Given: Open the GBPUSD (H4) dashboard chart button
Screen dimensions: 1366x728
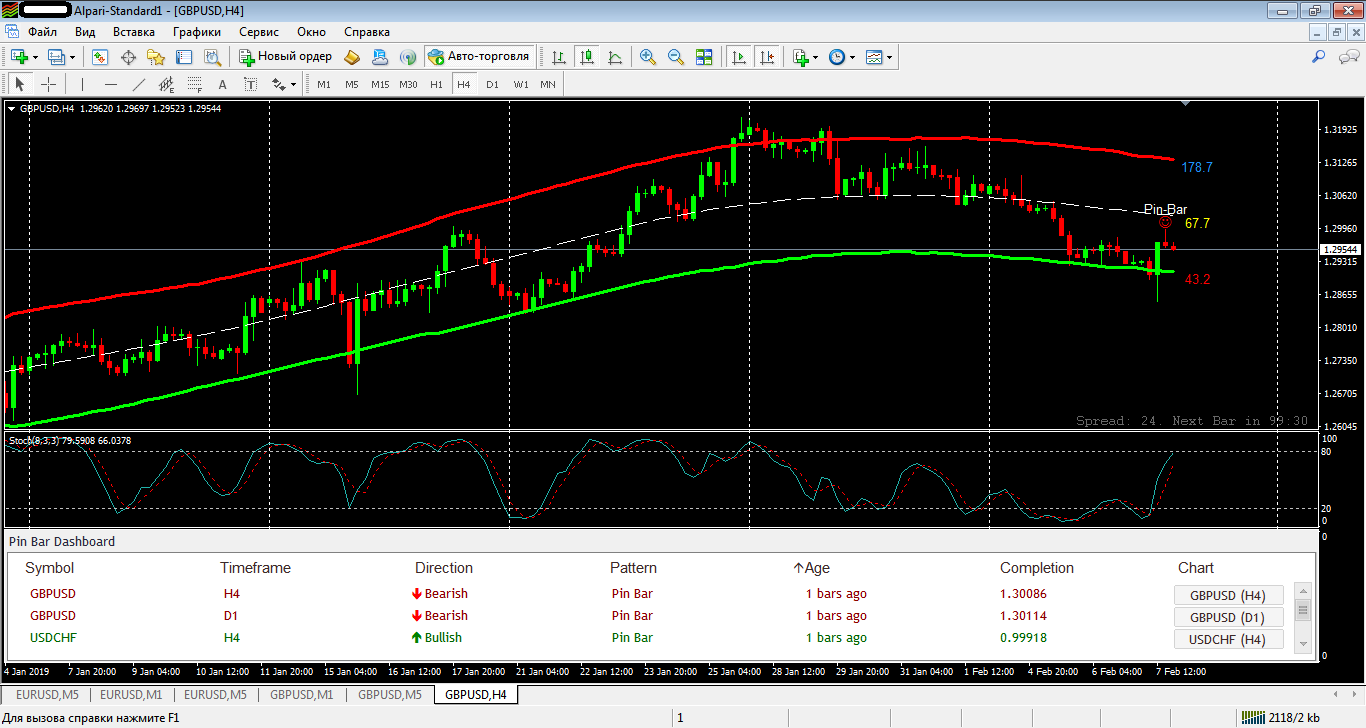Looking at the screenshot, I should 1228,595.
